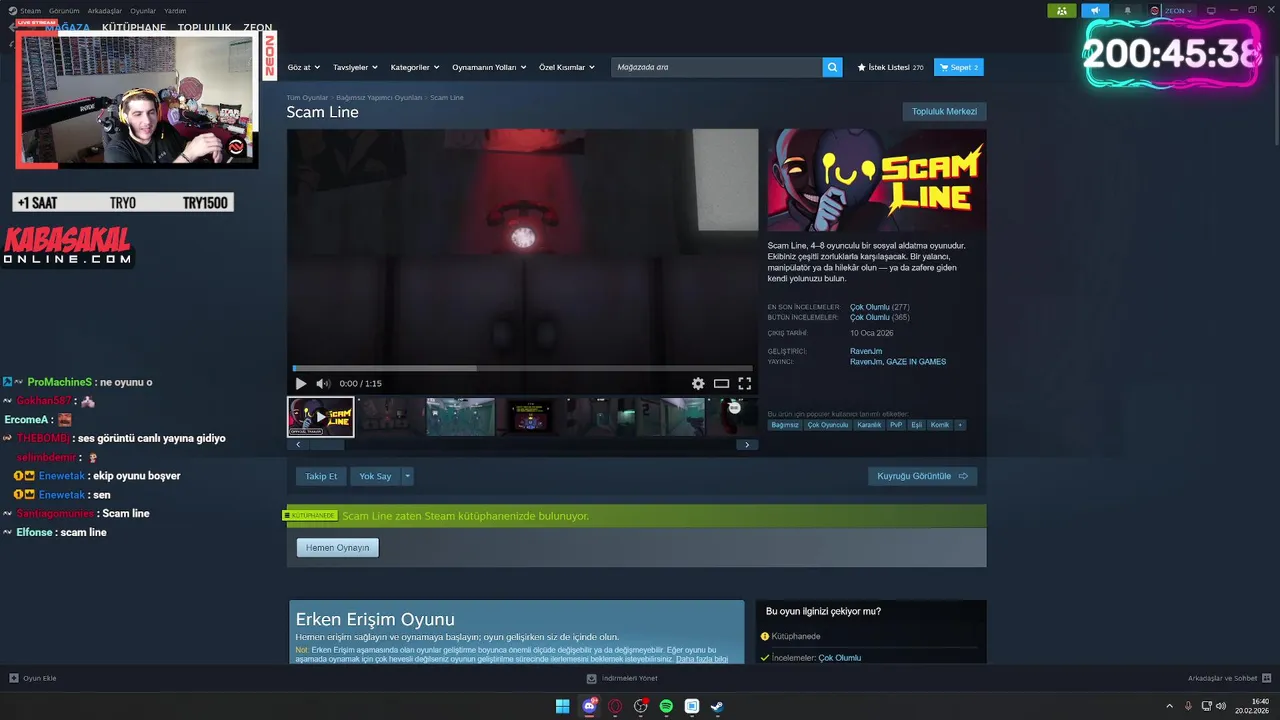This screenshot has width=1280, height=720.
Task: Open the Görünüm menu
Action: tap(63, 10)
